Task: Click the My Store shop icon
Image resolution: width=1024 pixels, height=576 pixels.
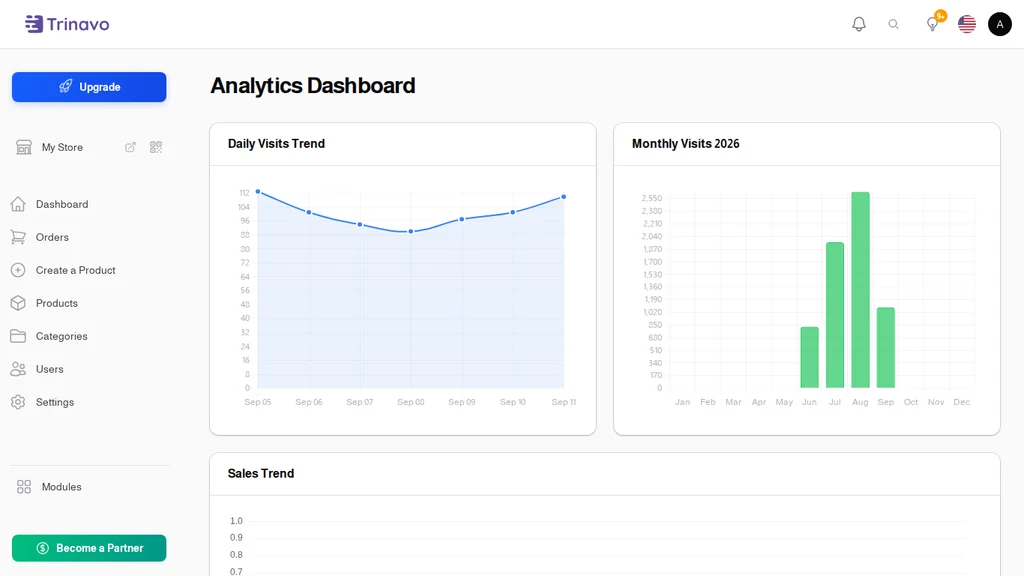Action: [x=24, y=147]
